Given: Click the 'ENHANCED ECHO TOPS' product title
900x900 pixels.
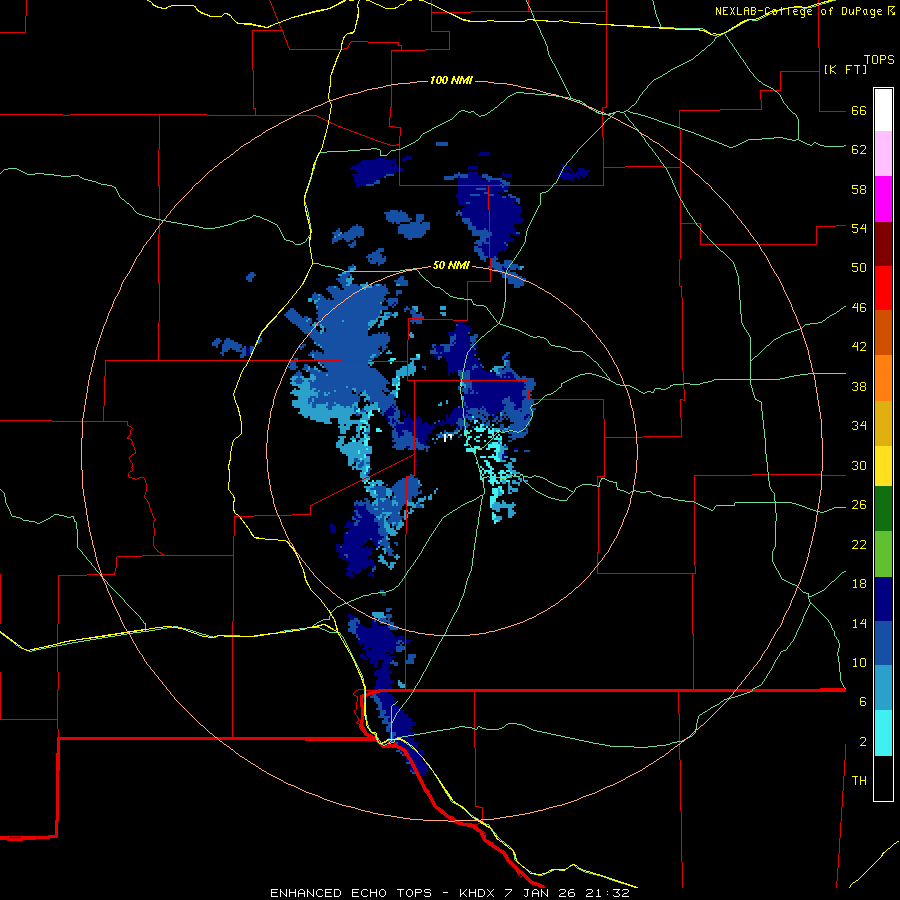Looking at the screenshot, I should pyautogui.click(x=351, y=893).
